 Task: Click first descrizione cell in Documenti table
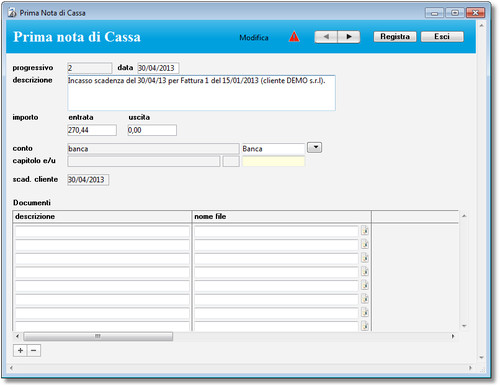102,231
